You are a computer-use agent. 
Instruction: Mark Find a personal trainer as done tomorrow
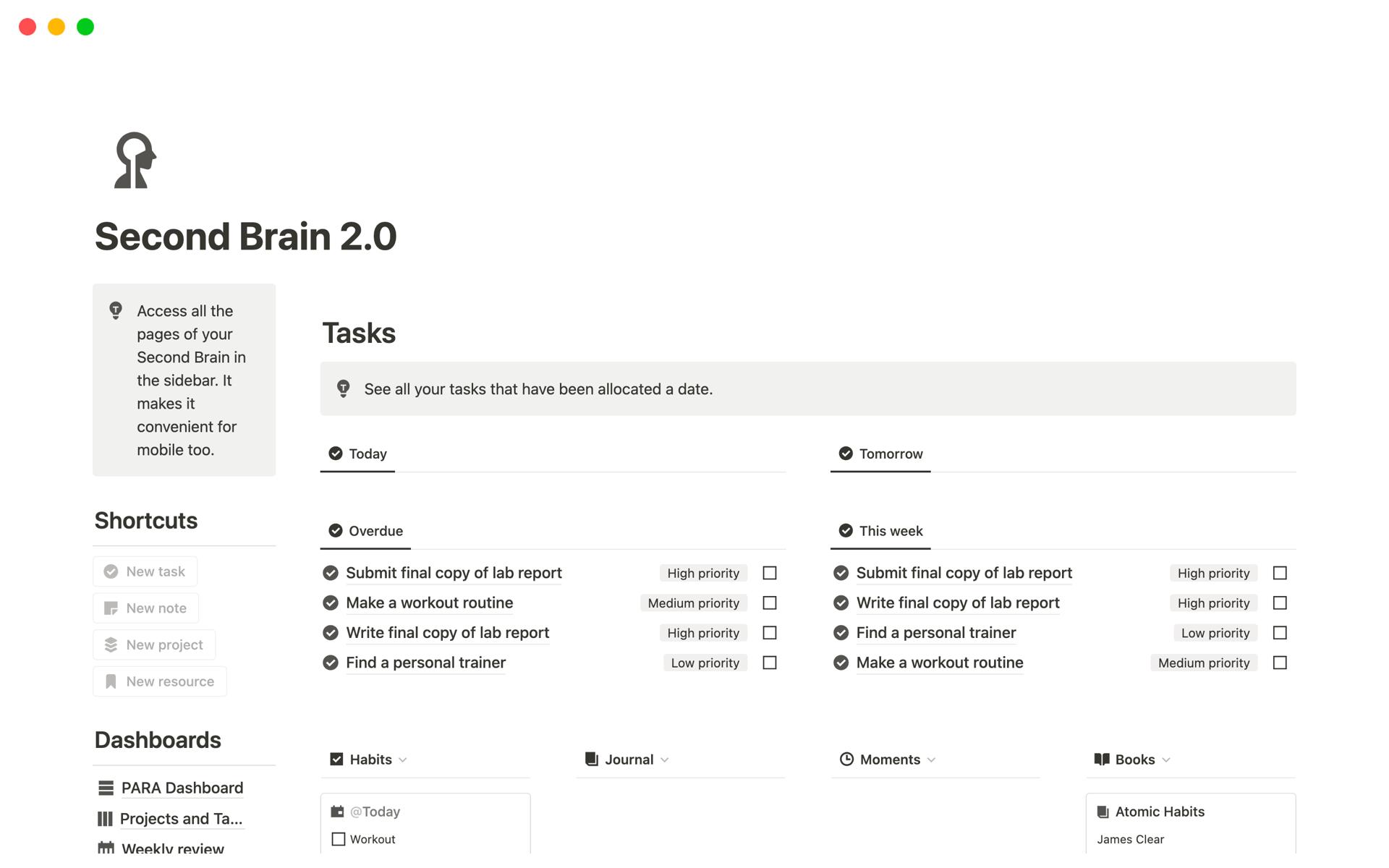click(x=1280, y=632)
